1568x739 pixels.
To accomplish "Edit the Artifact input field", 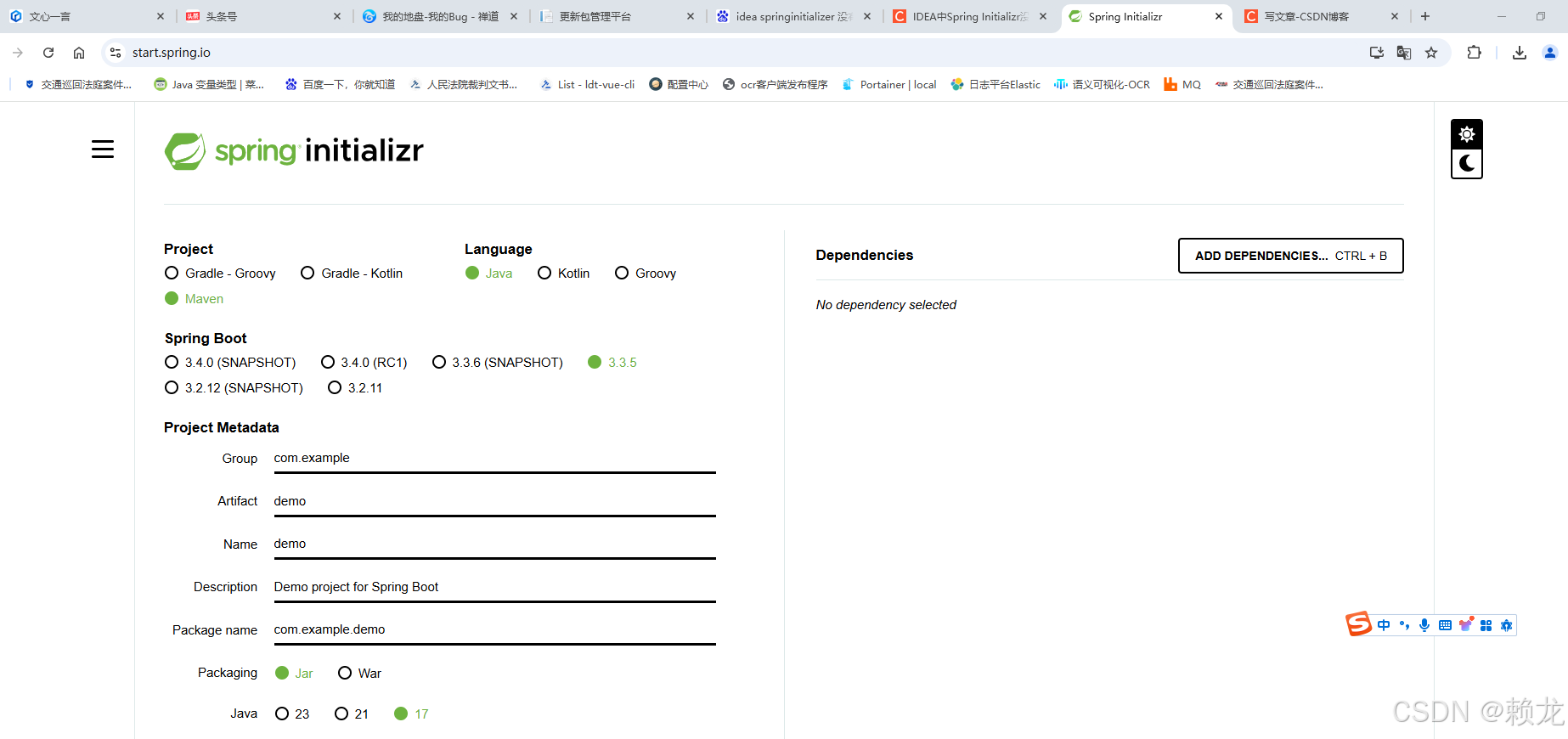I will click(x=494, y=501).
